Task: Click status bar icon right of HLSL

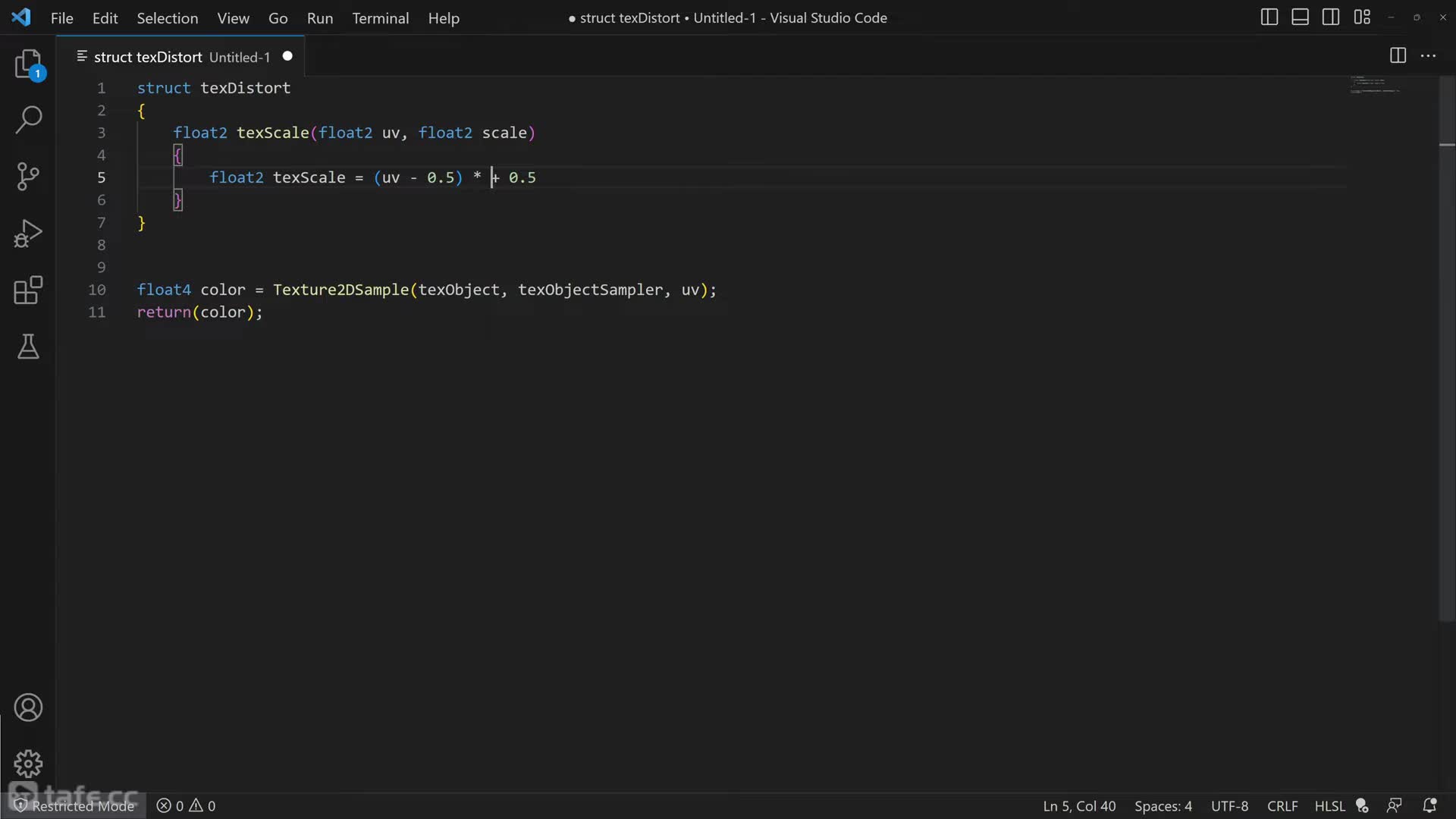Action: coord(1363,806)
